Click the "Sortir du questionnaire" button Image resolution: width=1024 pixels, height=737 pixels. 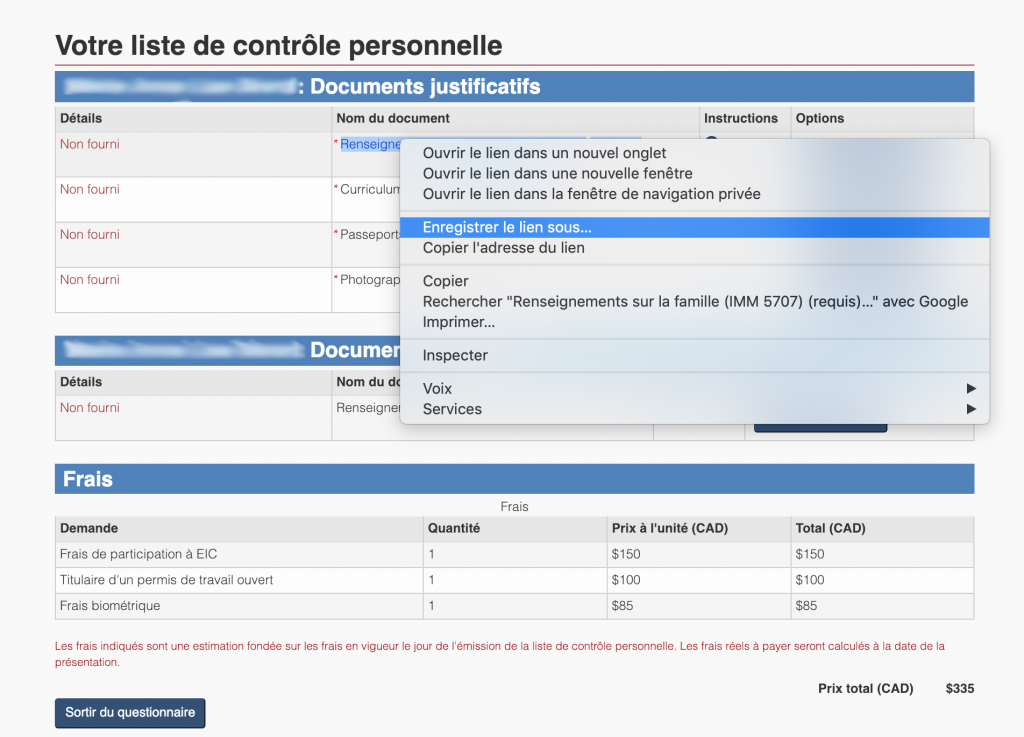click(x=129, y=713)
